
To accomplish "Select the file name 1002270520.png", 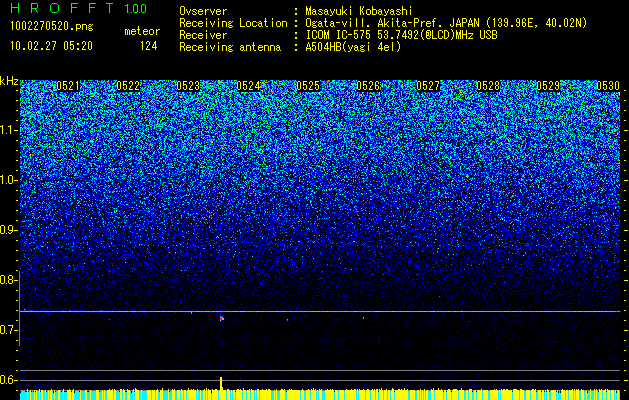I will pos(52,26).
